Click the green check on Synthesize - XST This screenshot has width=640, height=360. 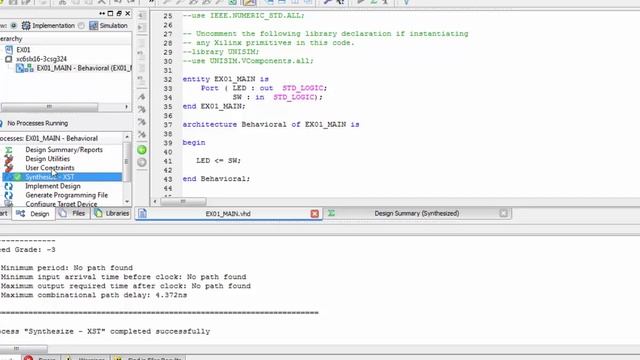[x=17, y=177]
